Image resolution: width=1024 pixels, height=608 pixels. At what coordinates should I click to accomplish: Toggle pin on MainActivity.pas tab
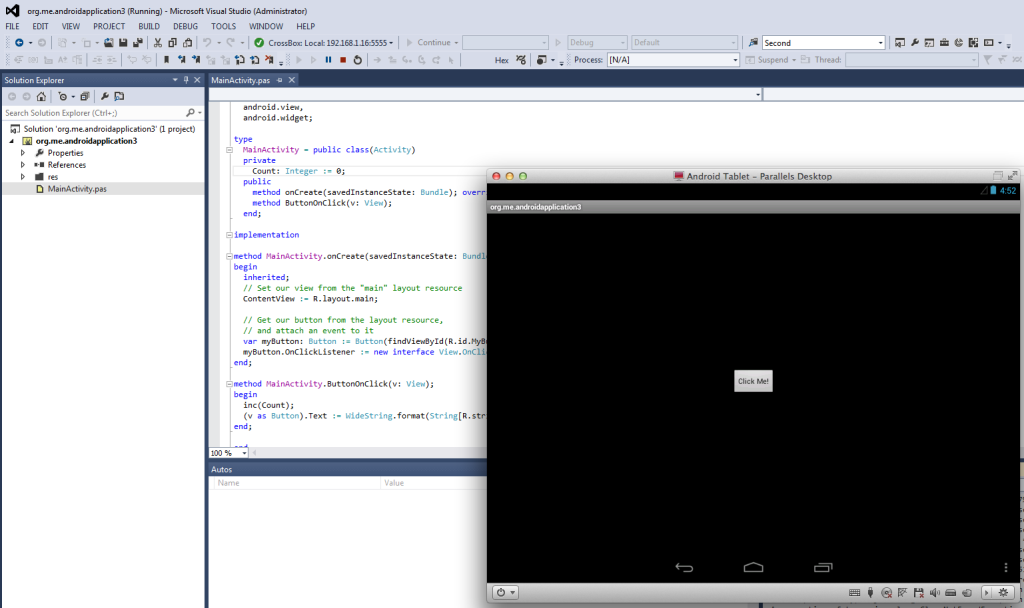280,80
